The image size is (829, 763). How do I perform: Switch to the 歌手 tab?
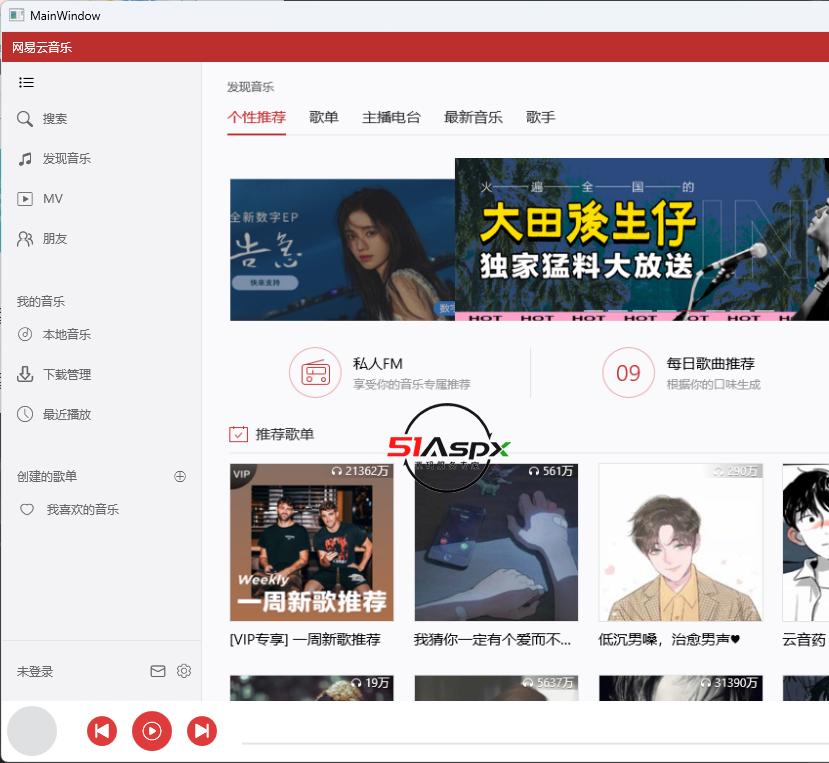[540, 117]
